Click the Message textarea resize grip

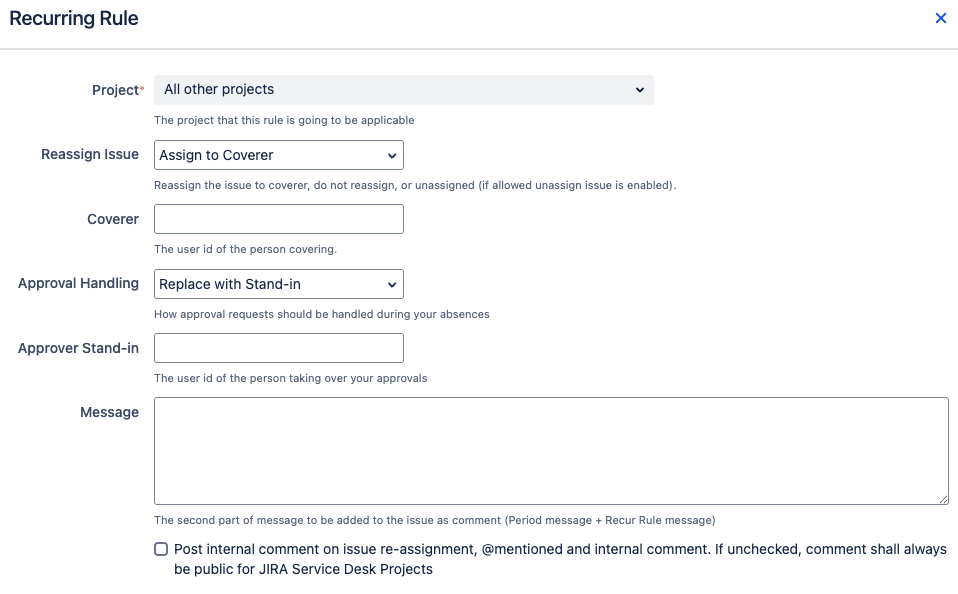[944, 498]
